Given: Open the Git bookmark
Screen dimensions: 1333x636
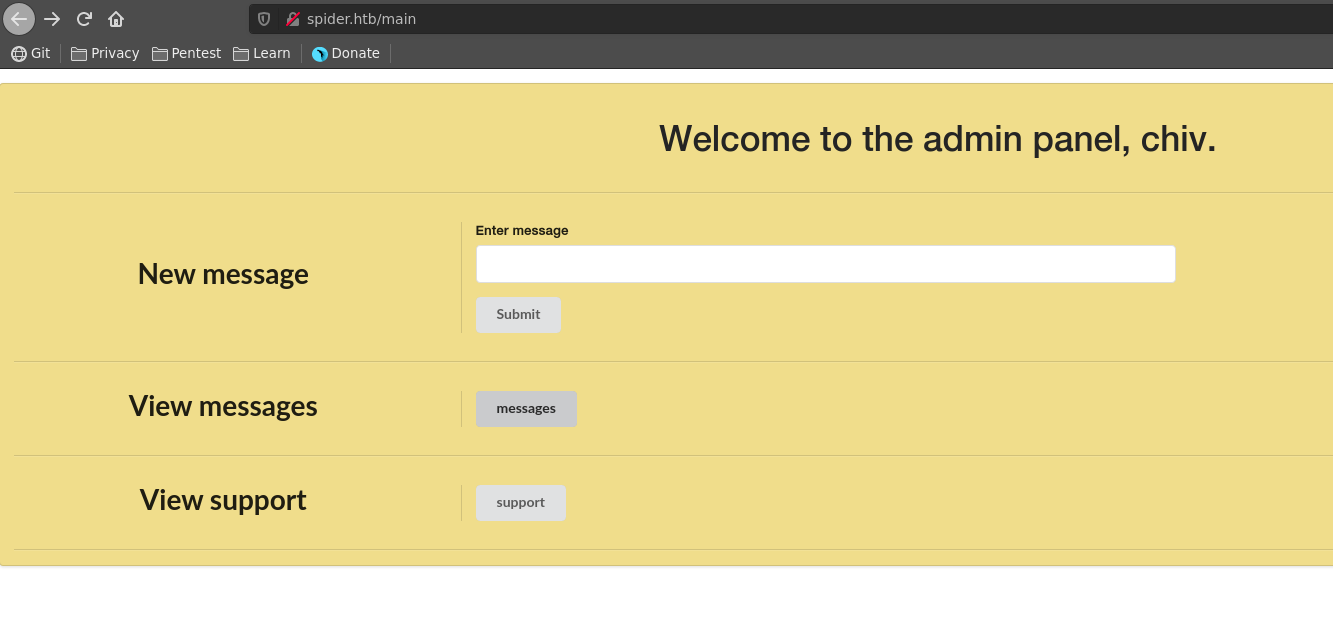Looking at the screenshot, I should click(x=31, y=53).
